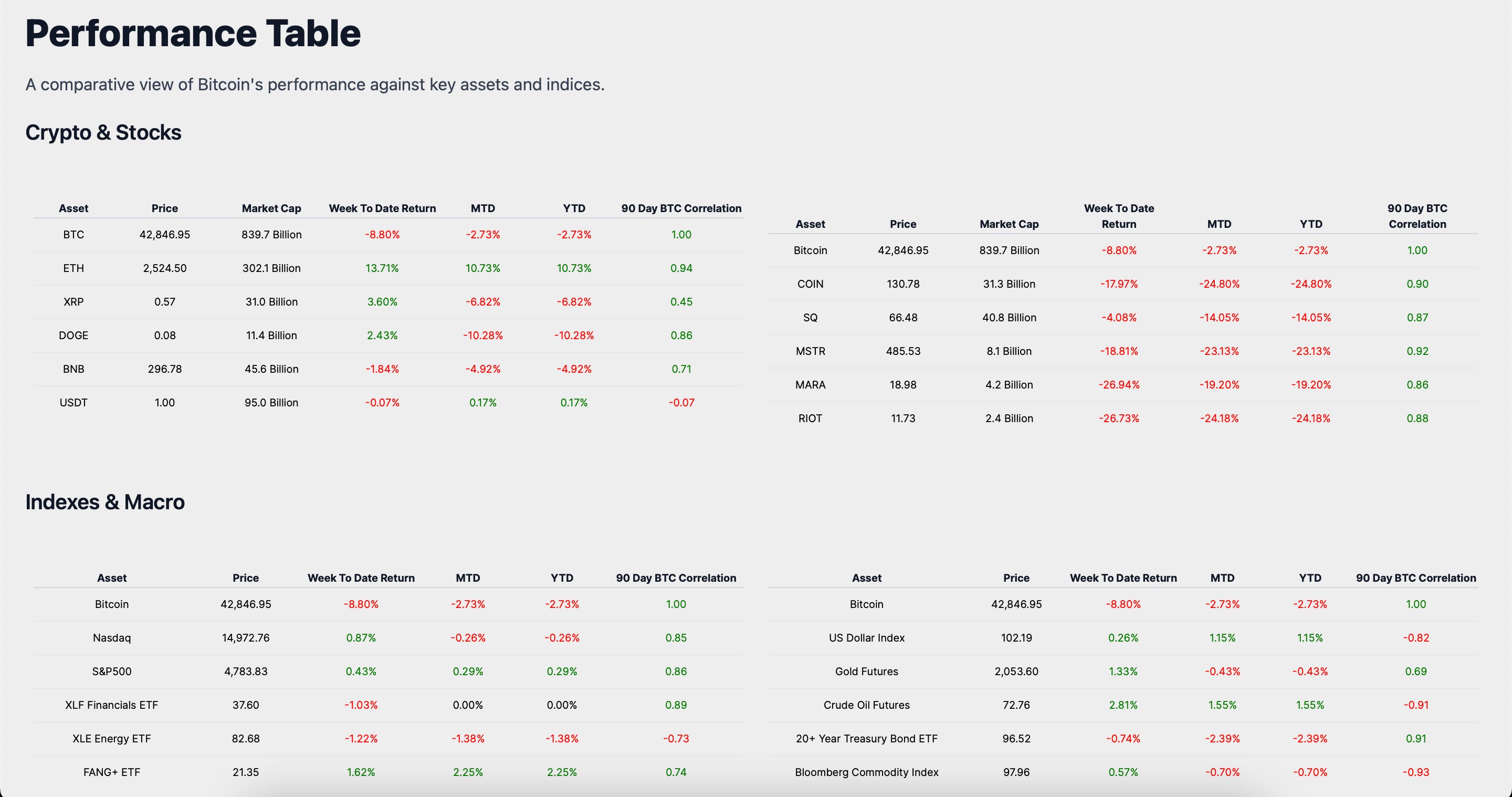Click the FANG+ ETF asset cell

point(111,772)
